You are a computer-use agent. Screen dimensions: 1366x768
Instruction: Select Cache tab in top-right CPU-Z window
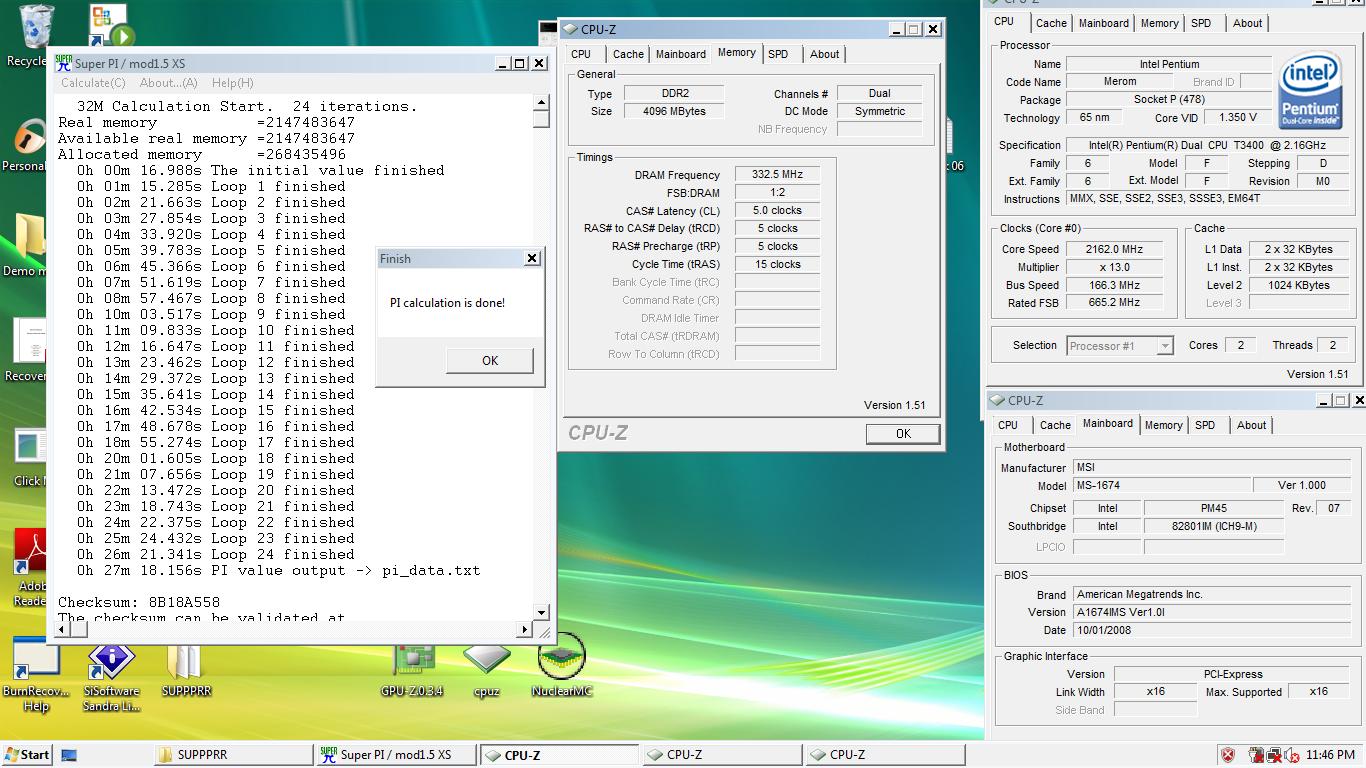pyautogui.click(x=1051, y=23)
